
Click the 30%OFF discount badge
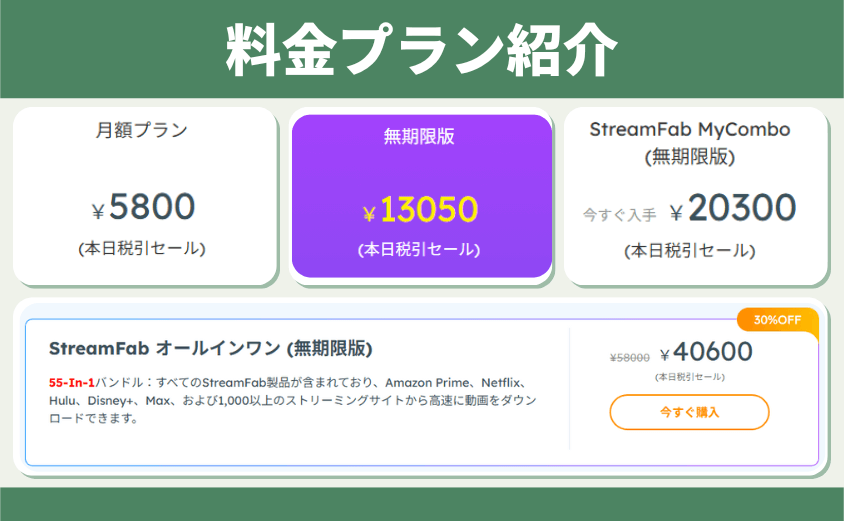click(x=777, y=321)
